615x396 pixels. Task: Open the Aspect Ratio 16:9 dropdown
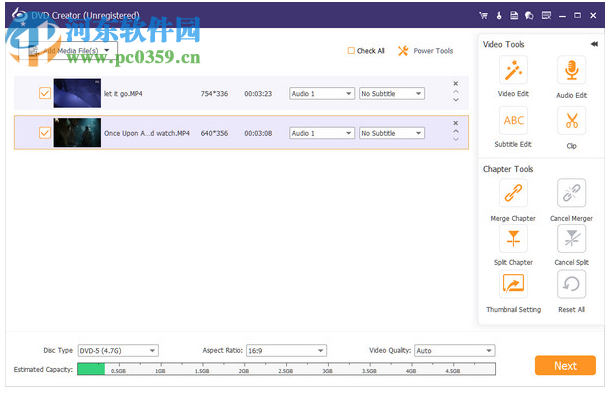(286, 351)
